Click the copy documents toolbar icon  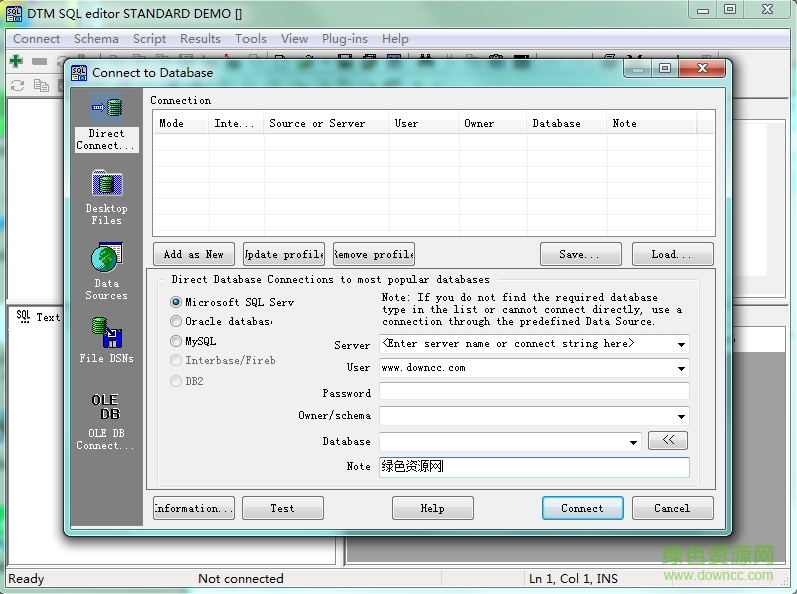41,85
